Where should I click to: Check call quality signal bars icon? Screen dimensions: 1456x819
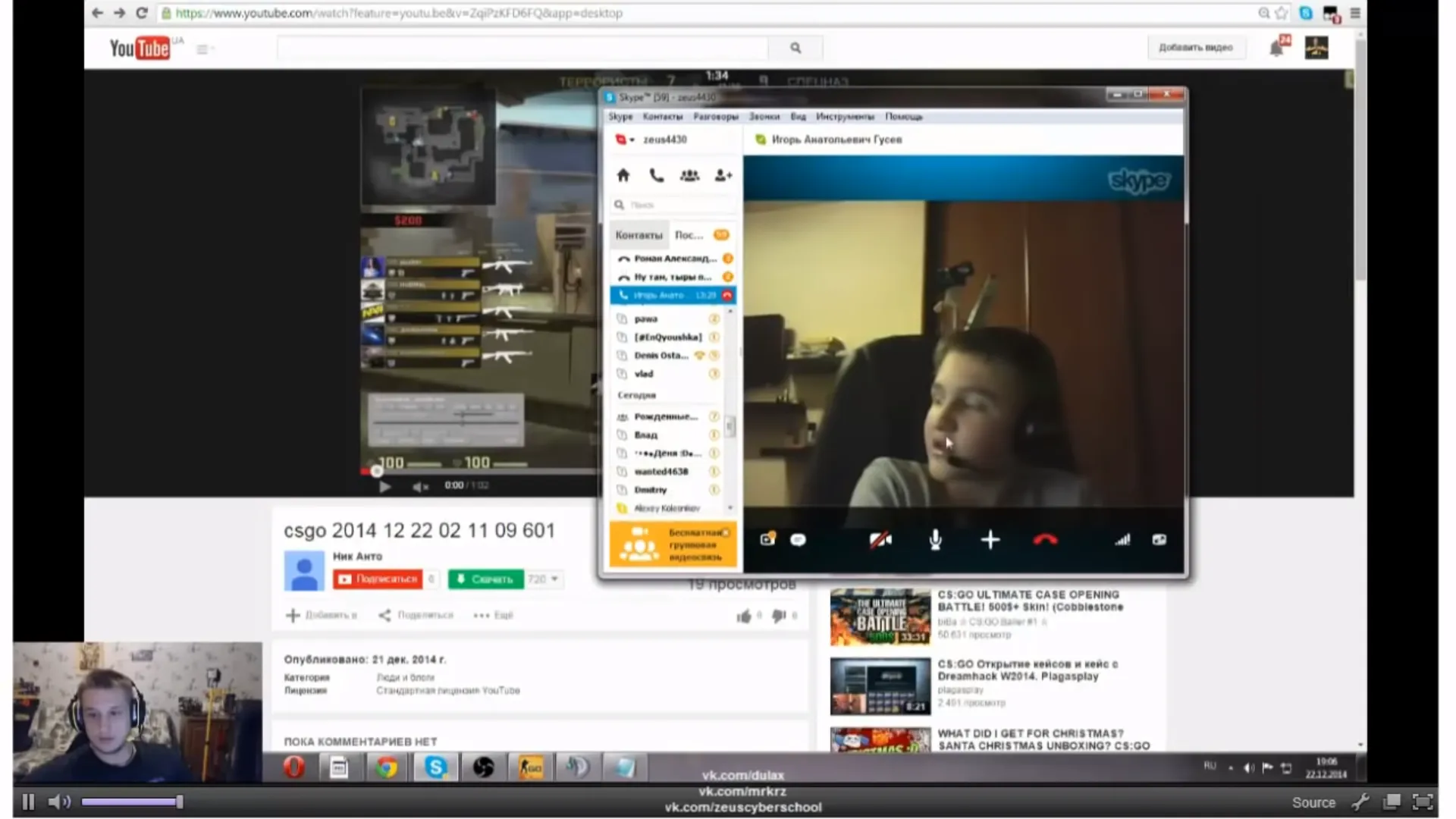click(x=1122, y=540)
